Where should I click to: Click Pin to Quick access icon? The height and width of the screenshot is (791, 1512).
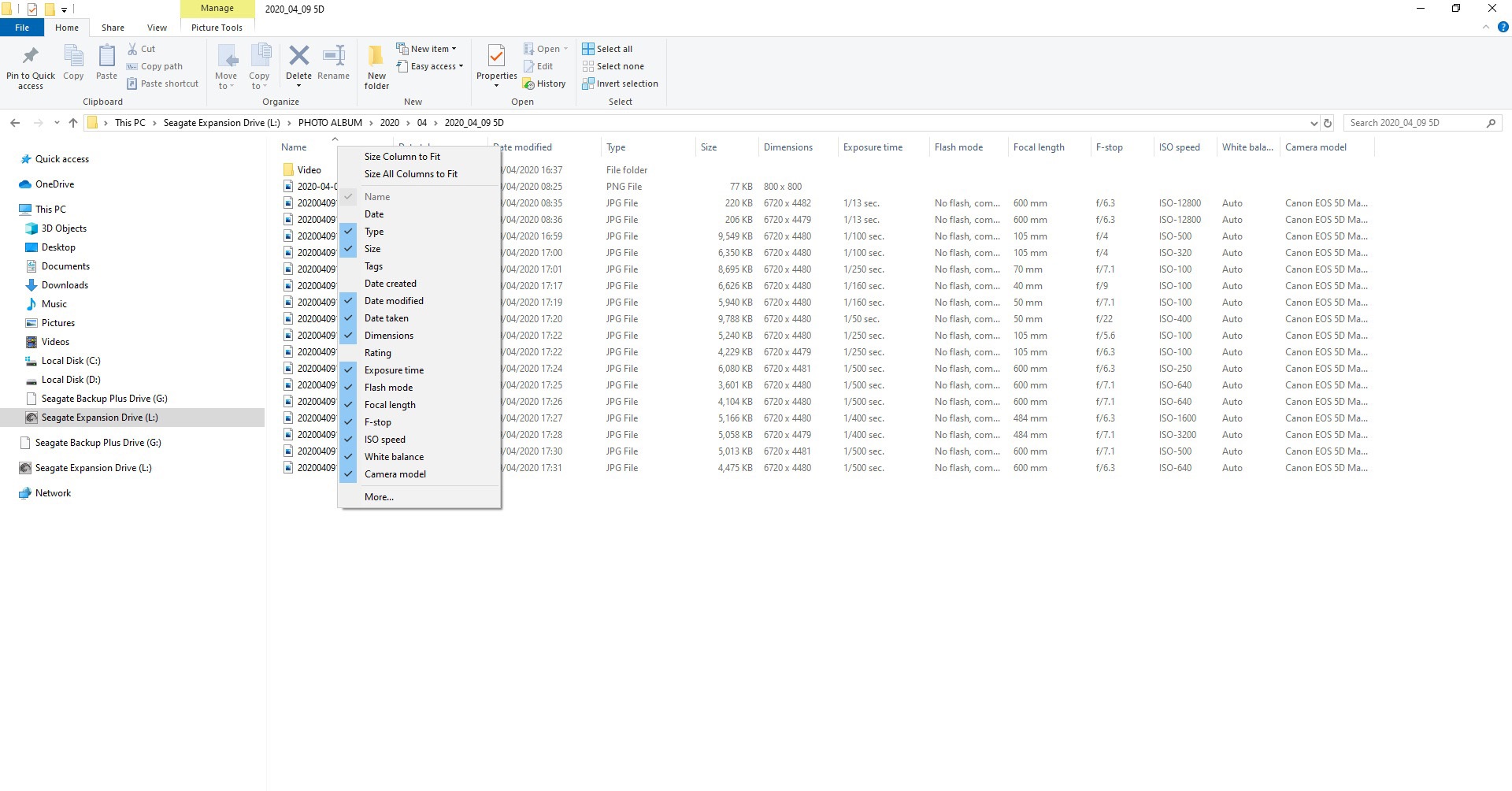click(31, 57)
